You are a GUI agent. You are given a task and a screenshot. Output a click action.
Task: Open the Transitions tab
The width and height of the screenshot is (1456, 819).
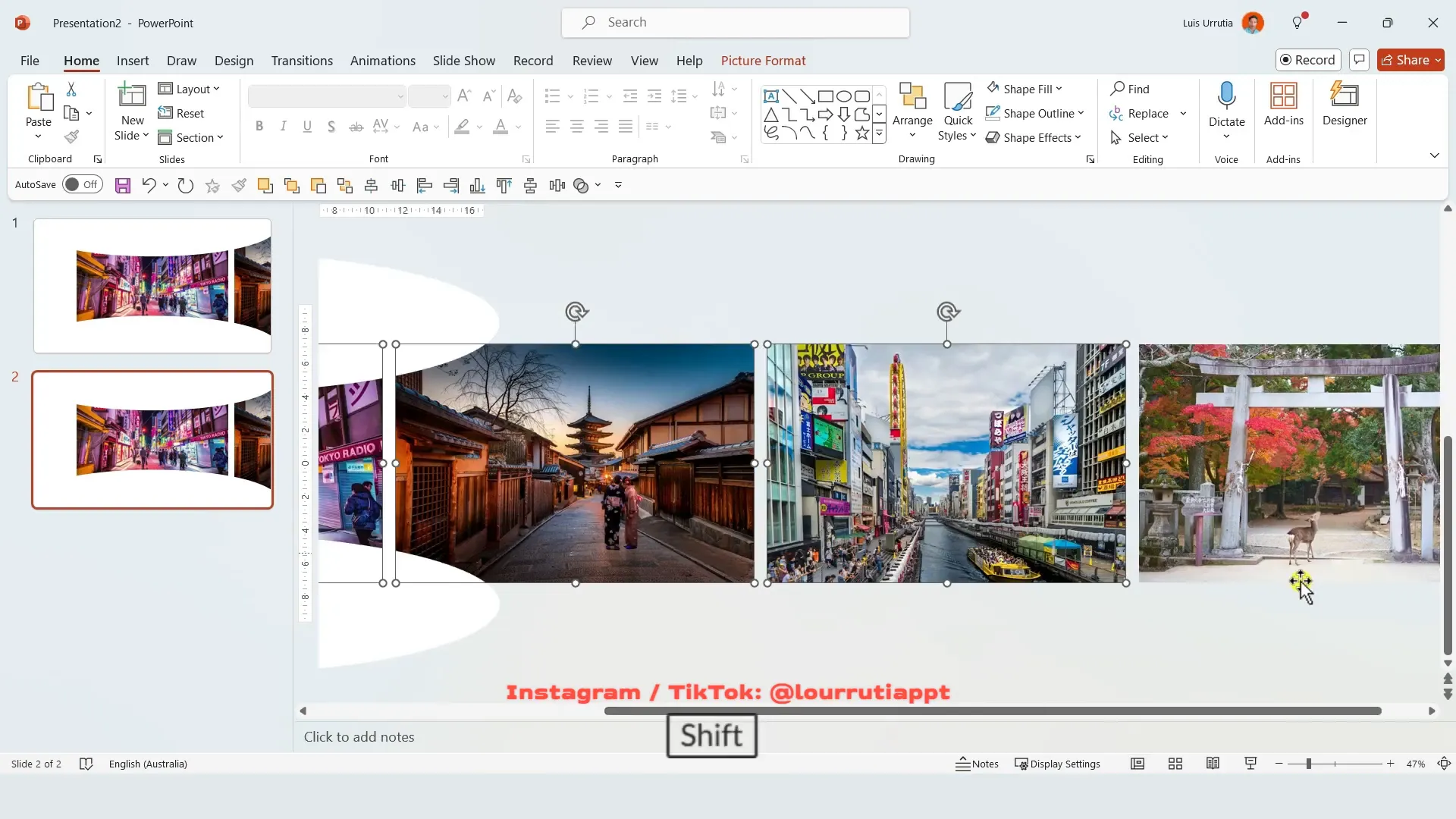tap(302, 61)
